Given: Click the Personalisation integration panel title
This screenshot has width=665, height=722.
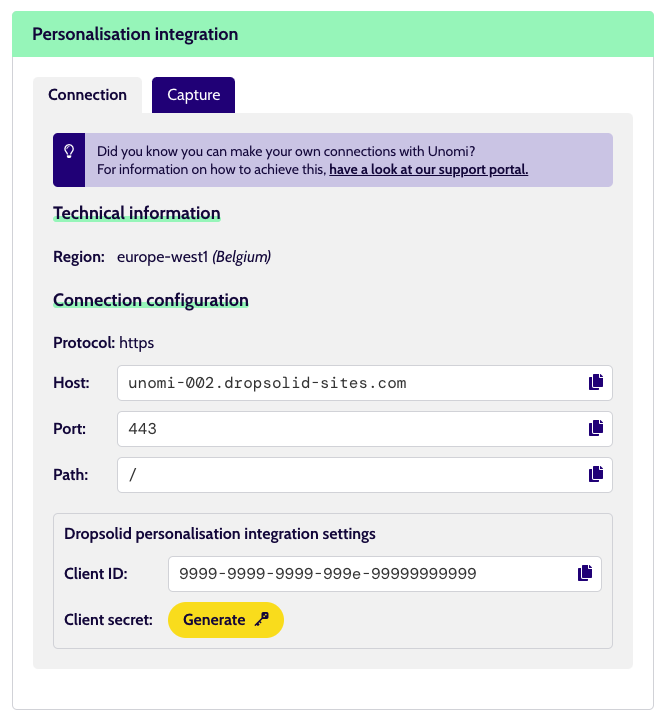Looking at the screenshot, I should (135, 34).
